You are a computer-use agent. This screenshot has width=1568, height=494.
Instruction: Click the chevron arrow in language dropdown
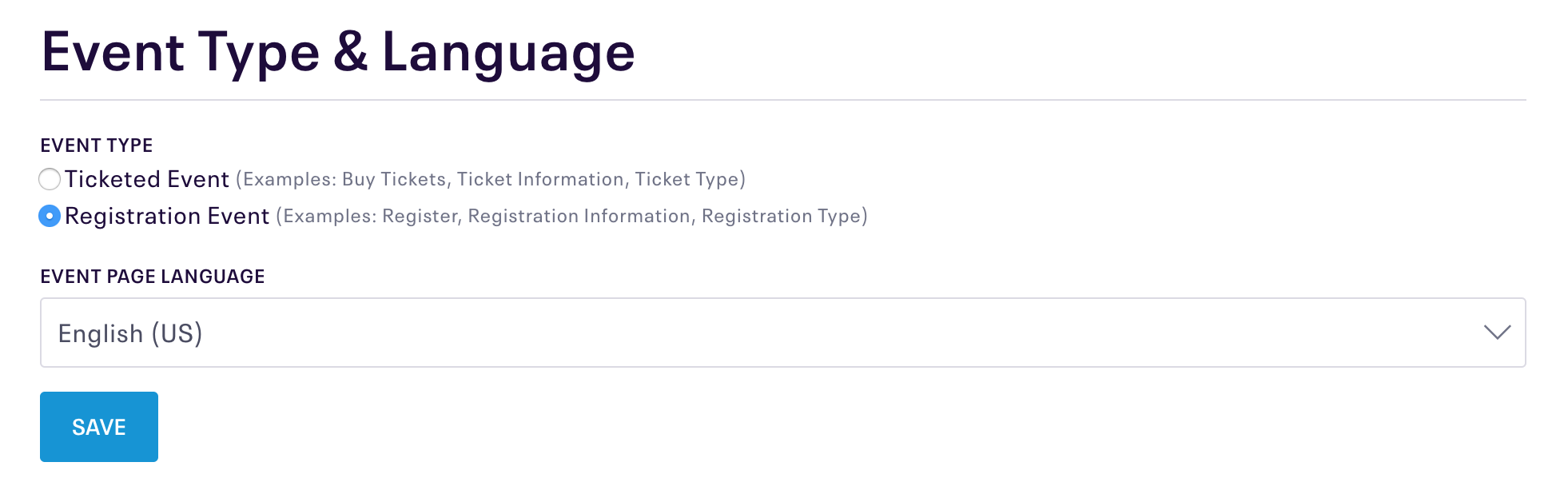tap(1497, 333)
